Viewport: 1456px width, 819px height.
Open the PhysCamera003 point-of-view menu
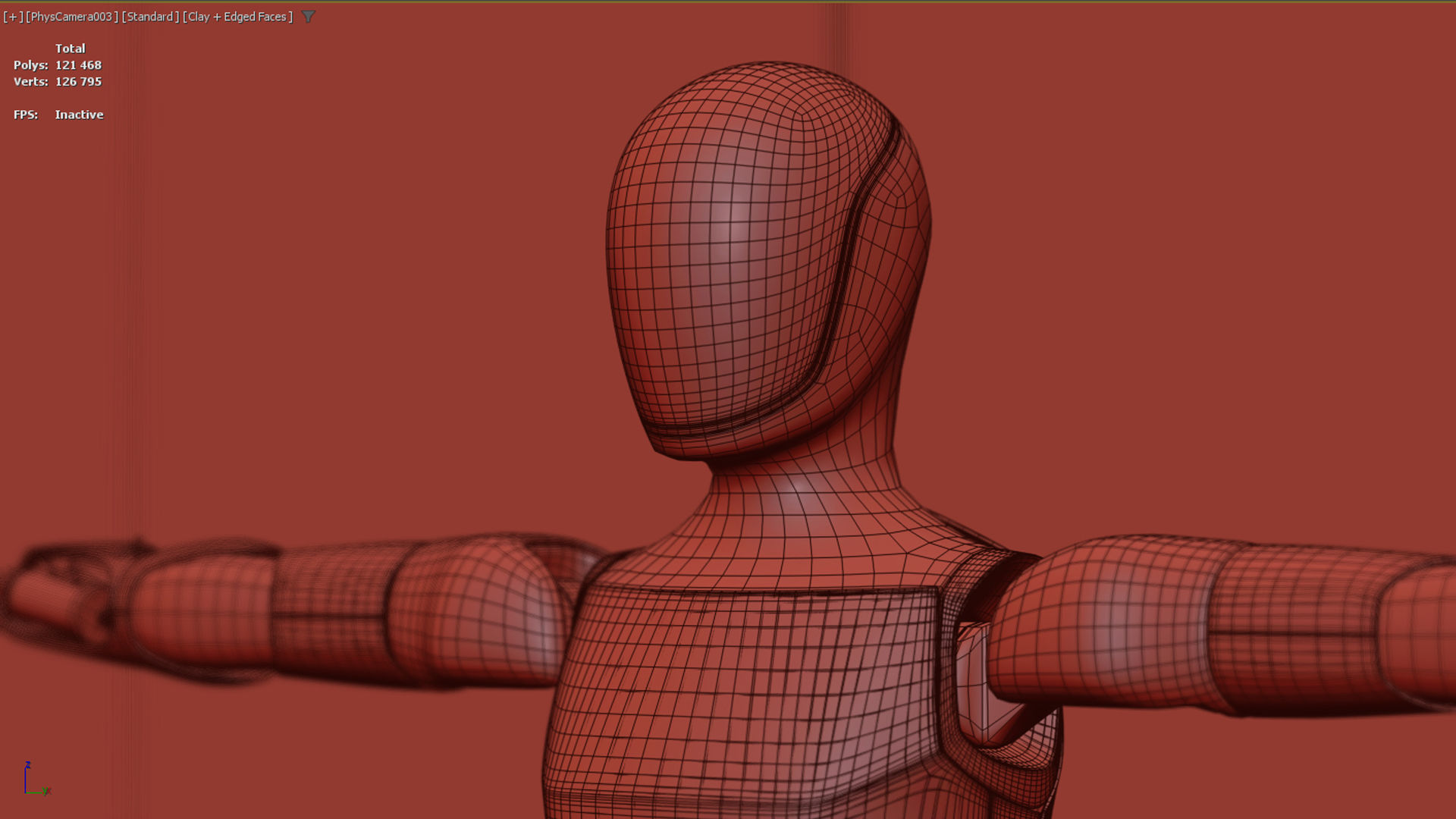72,17
